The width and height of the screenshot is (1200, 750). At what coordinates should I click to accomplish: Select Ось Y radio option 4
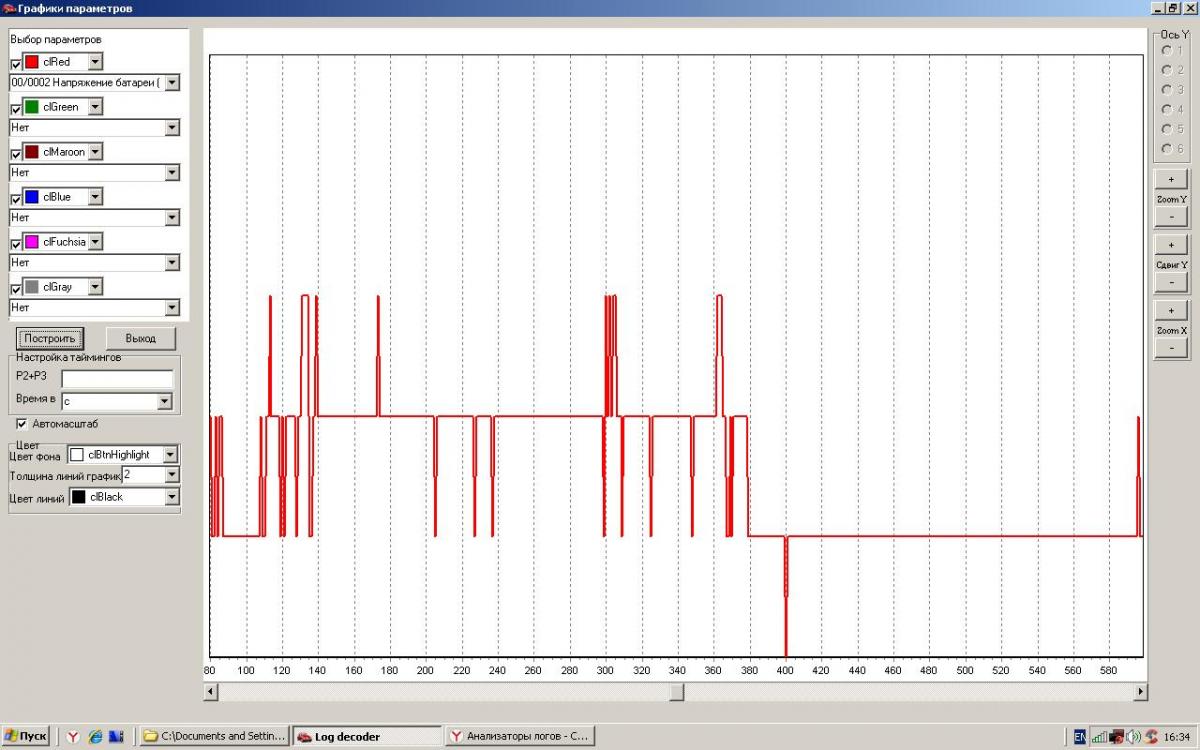(1166, 109)
